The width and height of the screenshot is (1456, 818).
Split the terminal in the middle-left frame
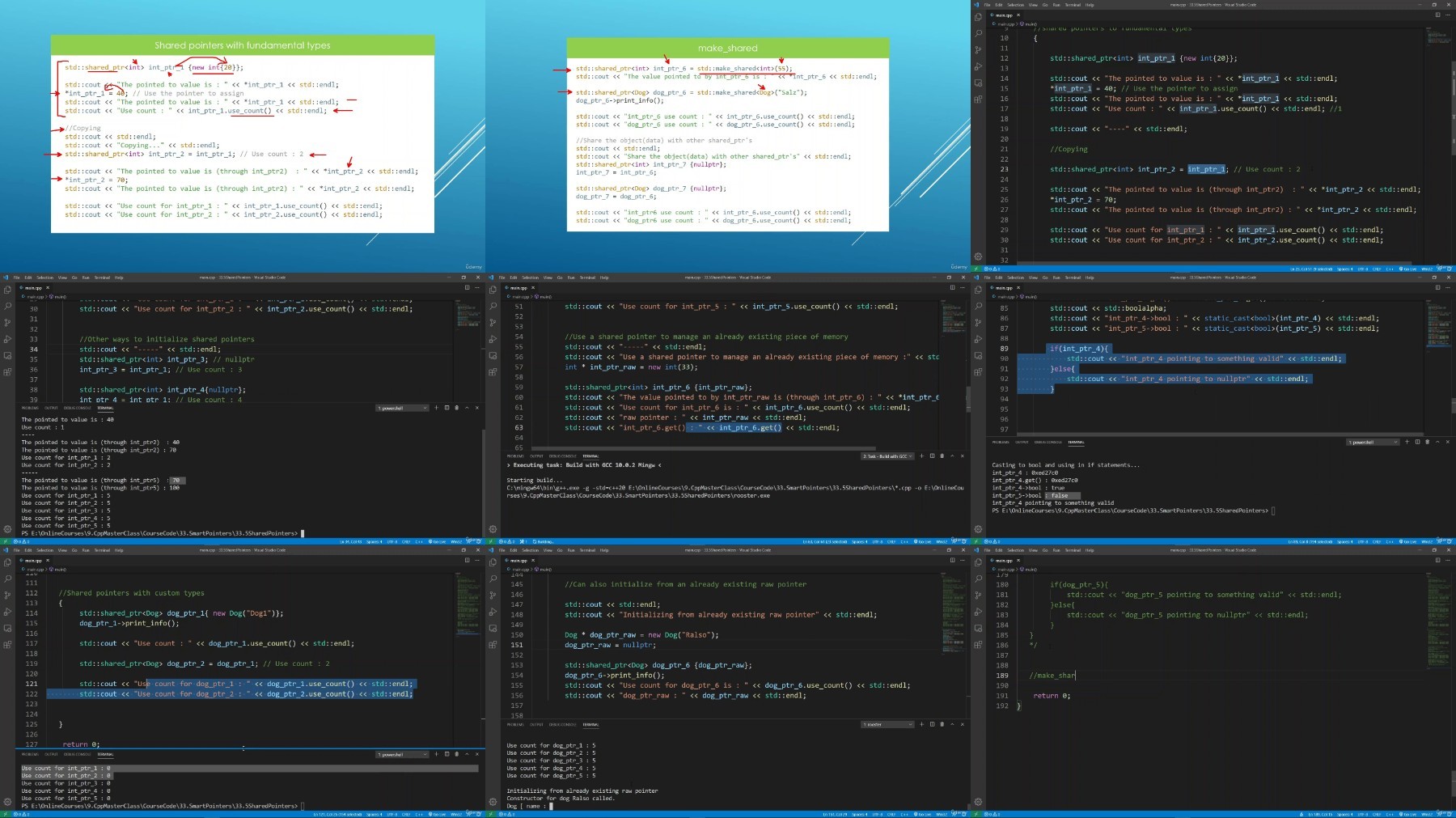point(447,408)
